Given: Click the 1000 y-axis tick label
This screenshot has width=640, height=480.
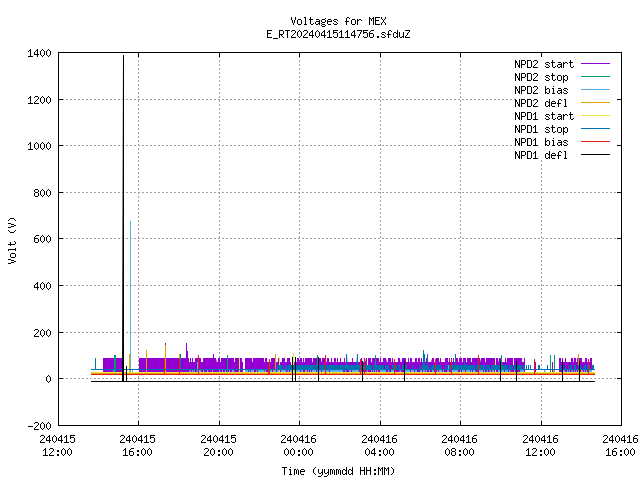Looking at the screenshot, I should (39, 146).
